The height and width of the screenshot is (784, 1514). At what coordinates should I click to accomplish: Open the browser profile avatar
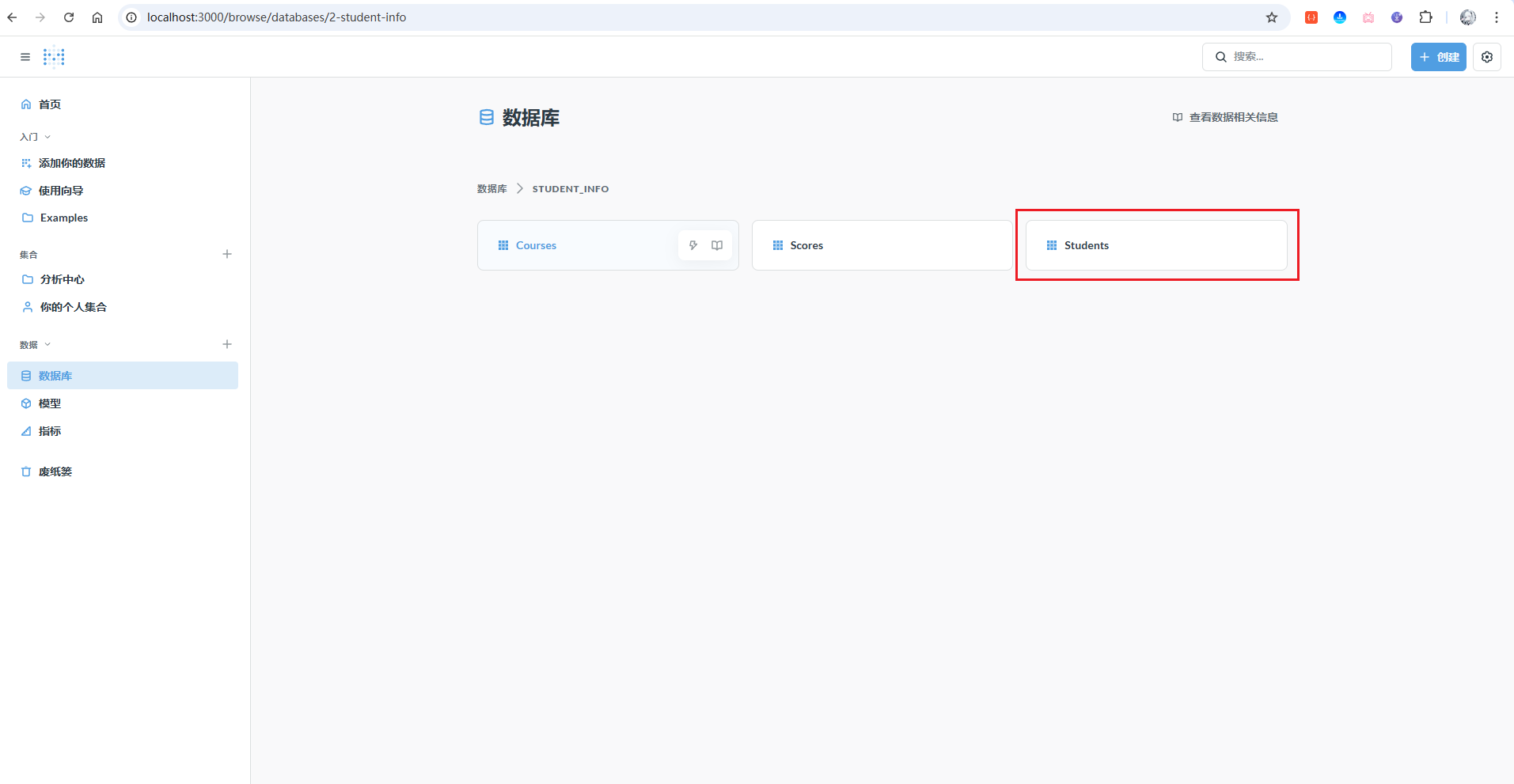(1468, 17)
